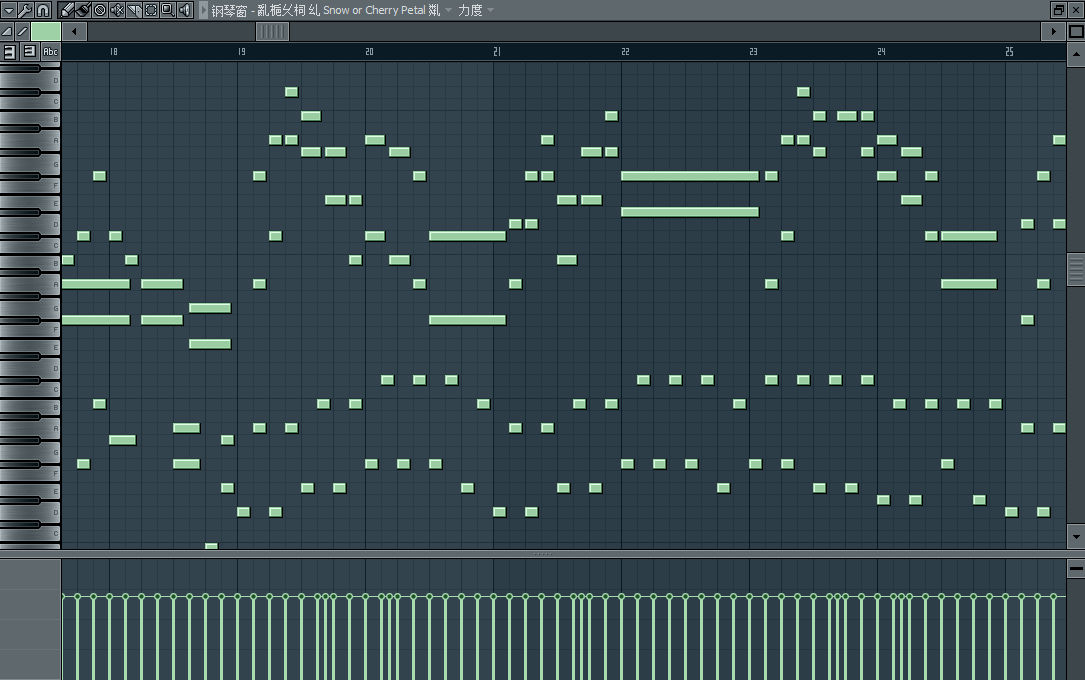Open the piano roll main menu arrow
The width and height of the screenshot is (1085, 680).
click(8, 10)
